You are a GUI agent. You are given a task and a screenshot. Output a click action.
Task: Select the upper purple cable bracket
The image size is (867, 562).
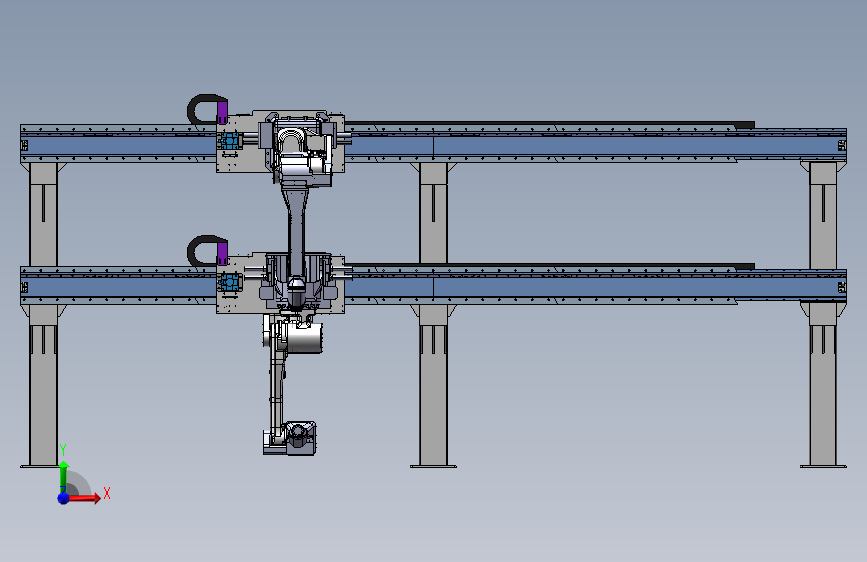[222, 112]
